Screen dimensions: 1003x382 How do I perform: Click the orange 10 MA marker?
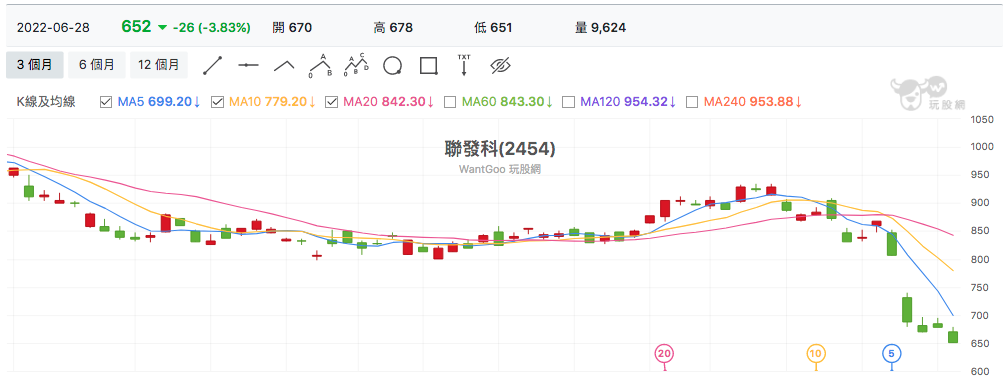(816, 353)
